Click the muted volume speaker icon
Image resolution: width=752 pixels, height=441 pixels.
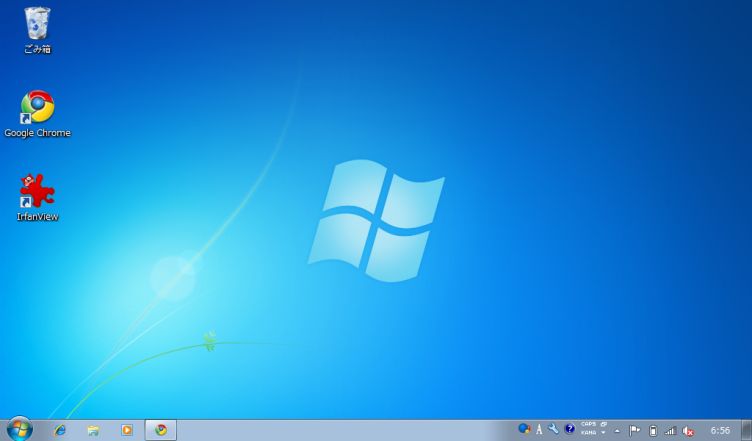pos(688,431)
